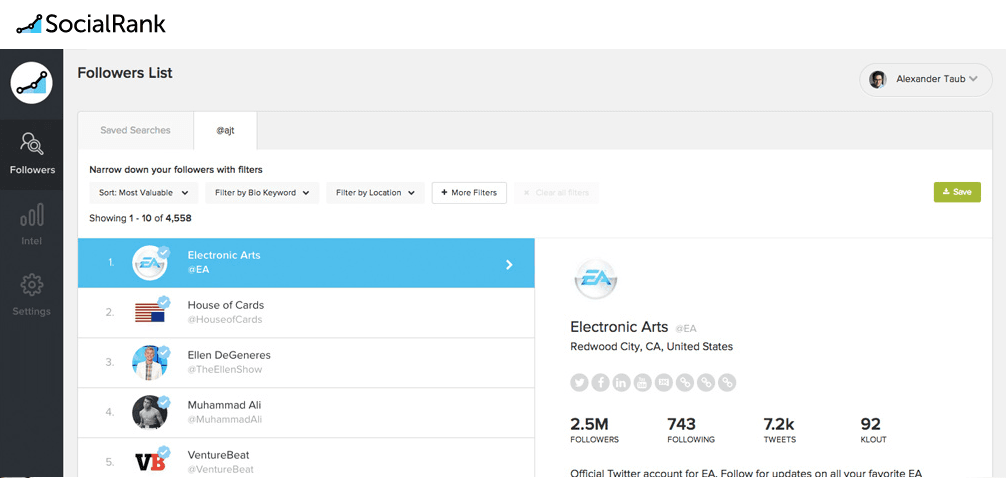
Task: Click Electronic Arts name in the detail panel
Action: point(619,326)
